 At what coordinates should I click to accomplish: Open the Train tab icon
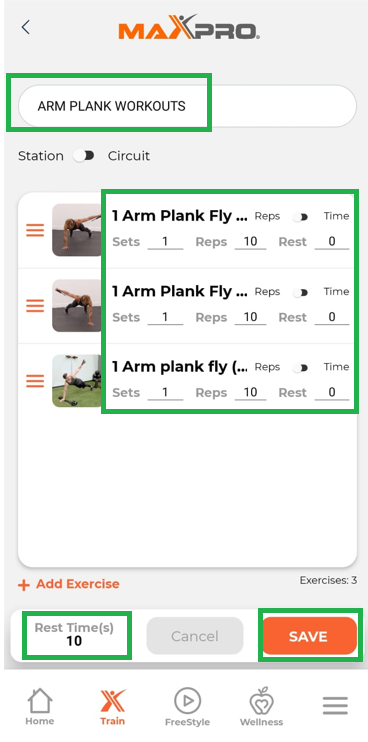113,701
